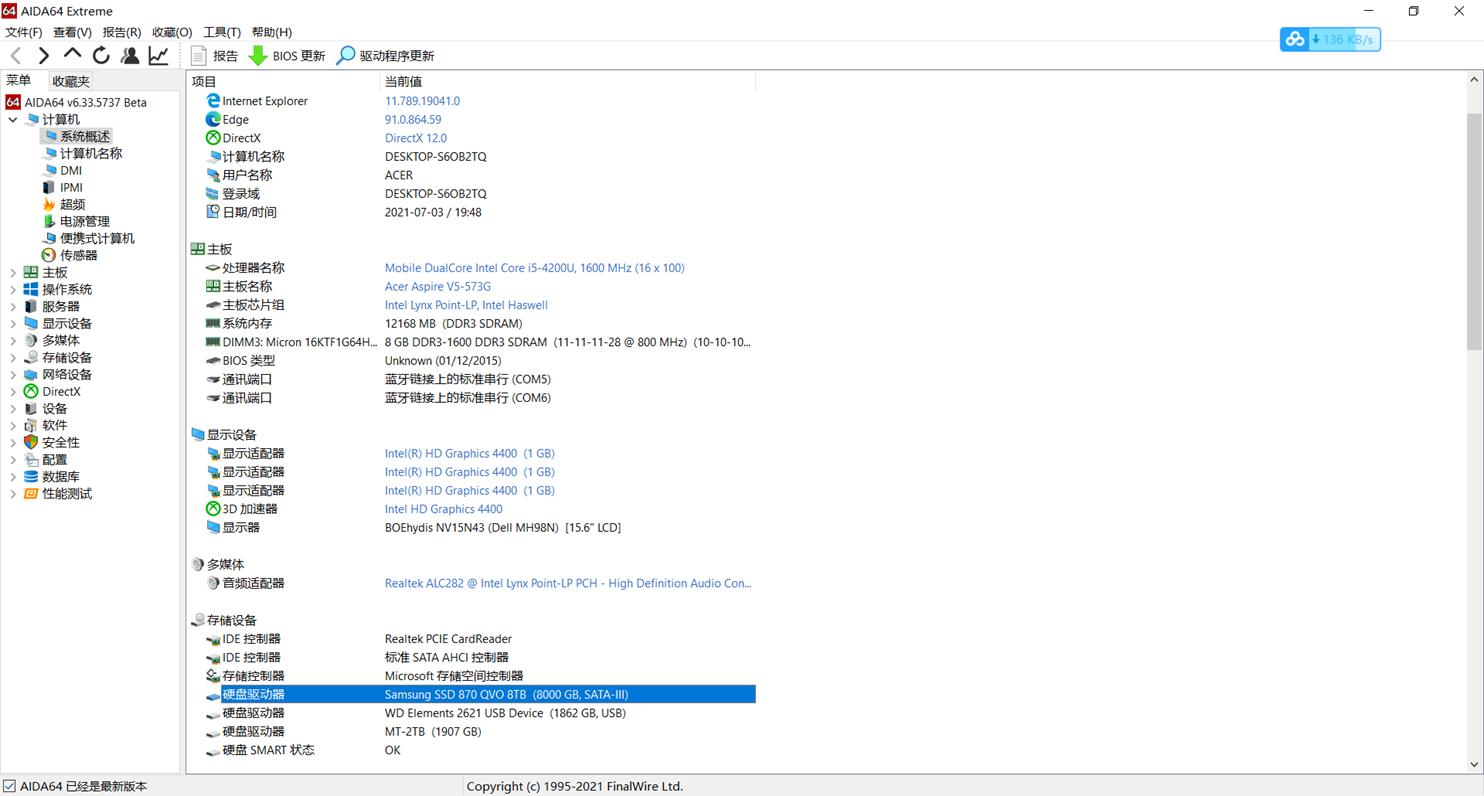Open the 文件(F) menu

click(24, 32)
